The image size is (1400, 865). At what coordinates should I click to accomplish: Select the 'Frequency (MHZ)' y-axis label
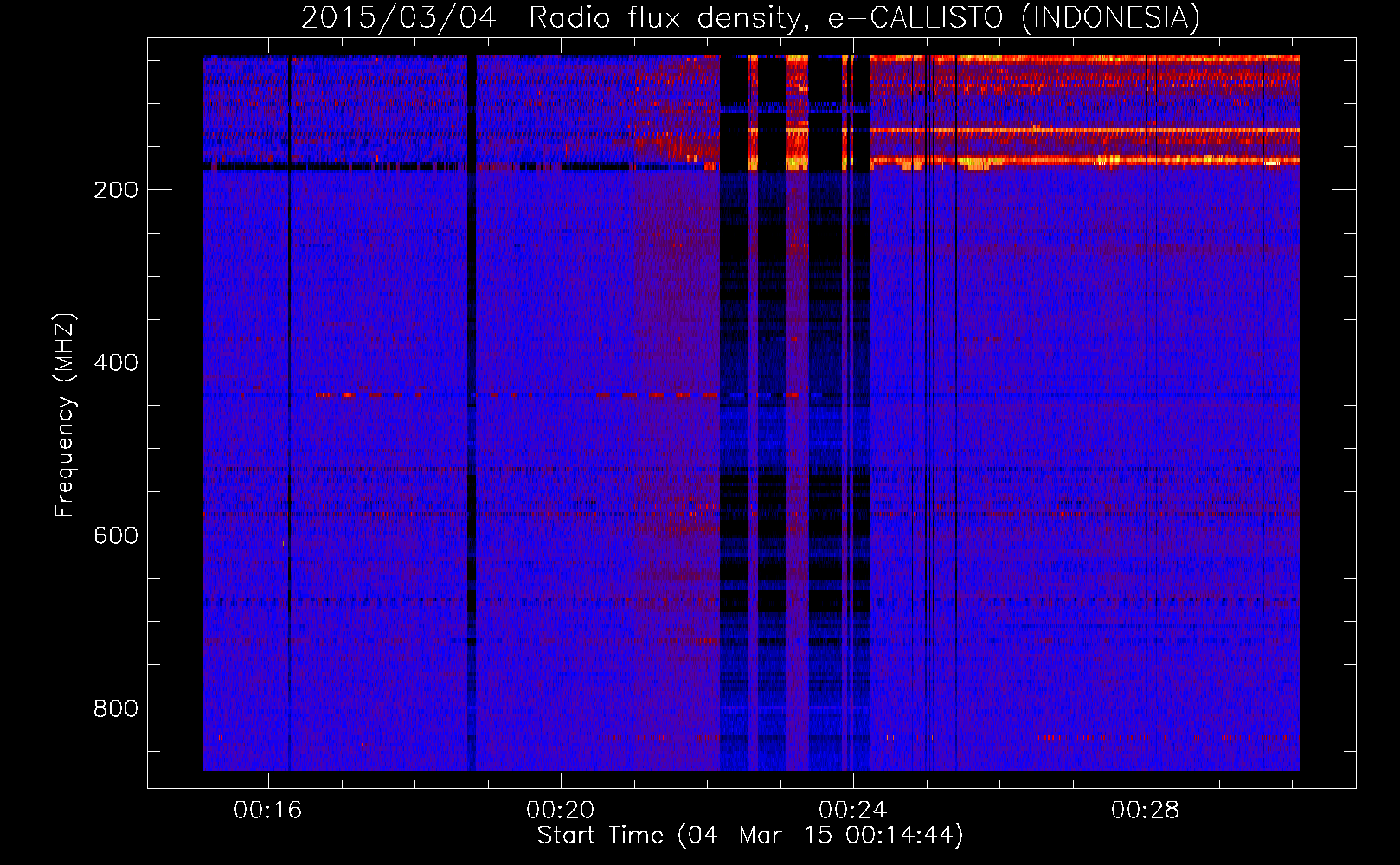point(64,415)
